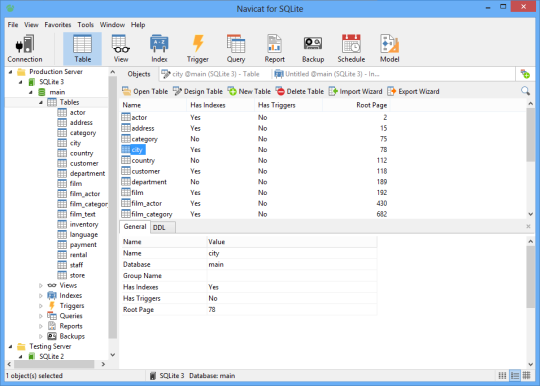The height and width of the screenshot is (386, 540).
Task: Click the tree panel scroll-down arrow
Action: click(113, 355)
